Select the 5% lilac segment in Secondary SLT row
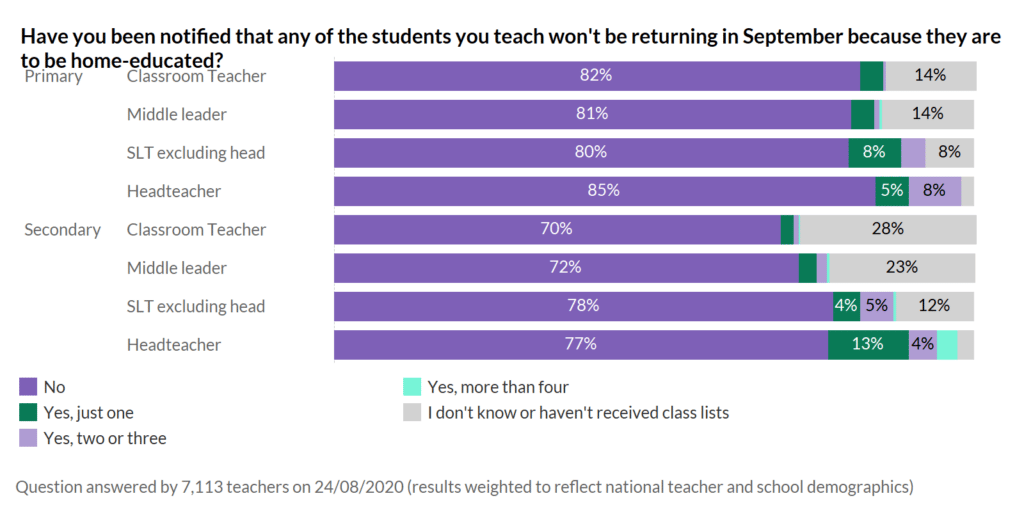This screenshot has height=512, width=1024. (x=877, y=306)
